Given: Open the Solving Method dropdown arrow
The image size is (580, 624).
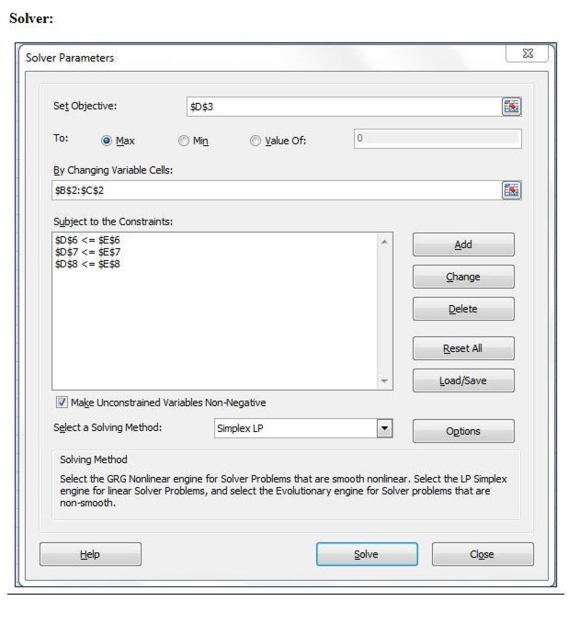Looking at the screenshot, I should click(x=384, y=428).
